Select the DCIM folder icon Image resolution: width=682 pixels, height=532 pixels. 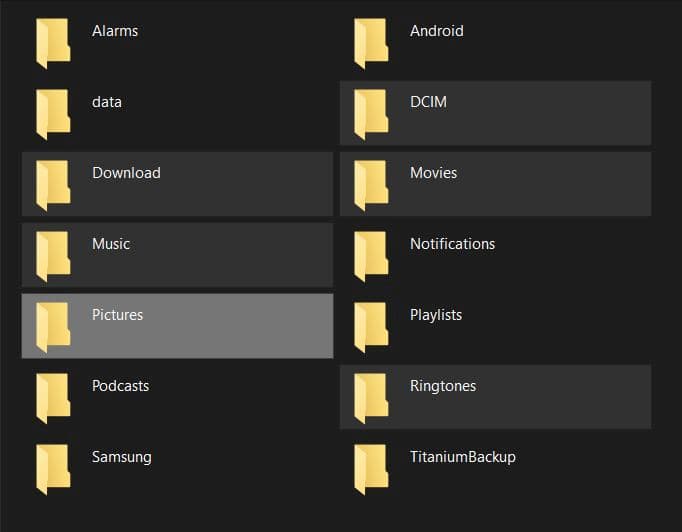(x=371, y=114)
